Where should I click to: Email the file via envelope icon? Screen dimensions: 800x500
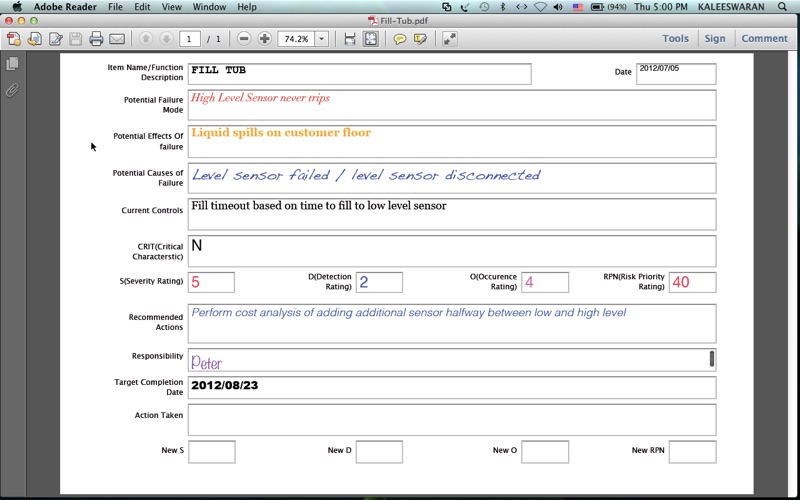(117, 39)
